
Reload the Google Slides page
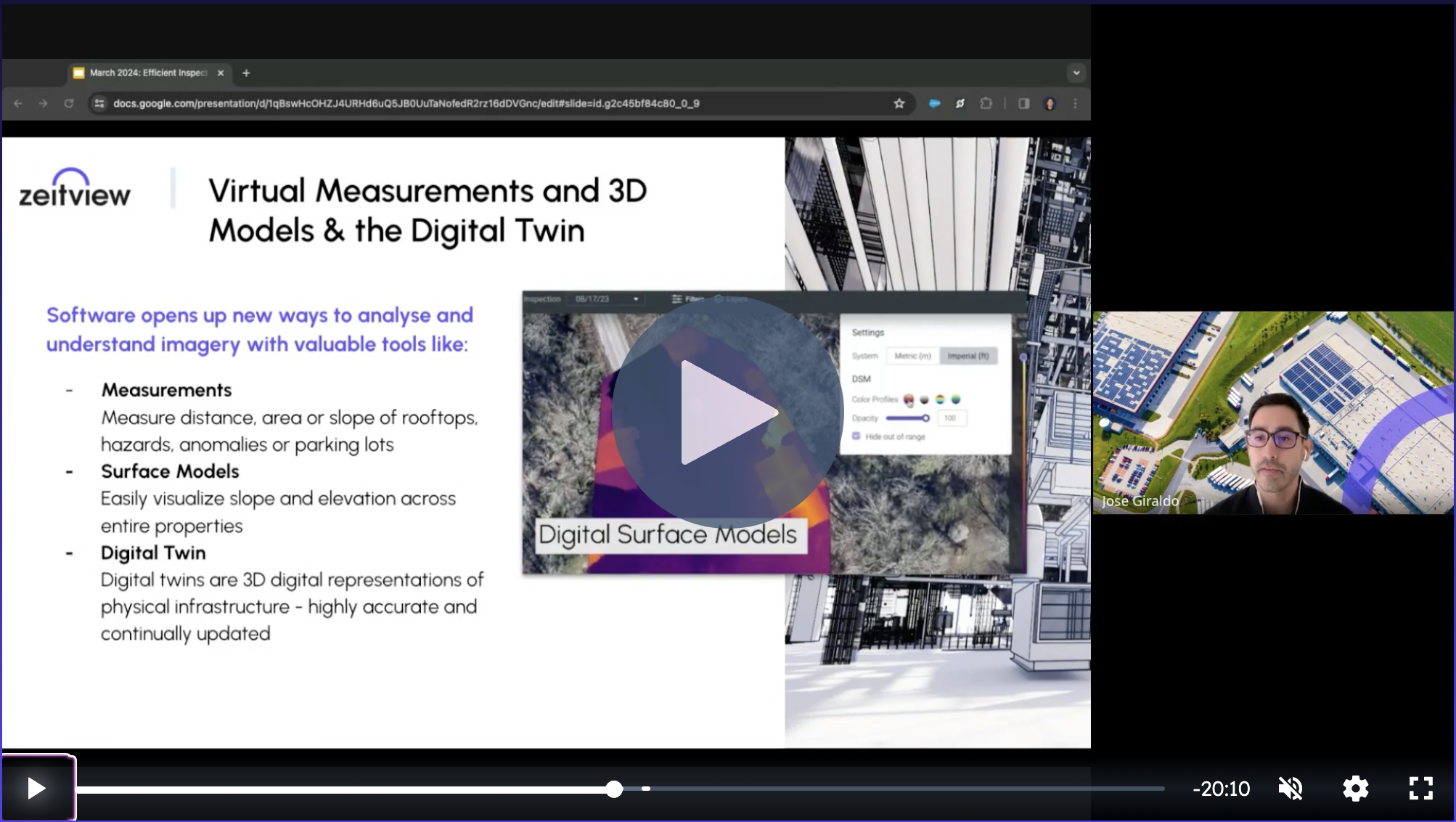(69, 103)
